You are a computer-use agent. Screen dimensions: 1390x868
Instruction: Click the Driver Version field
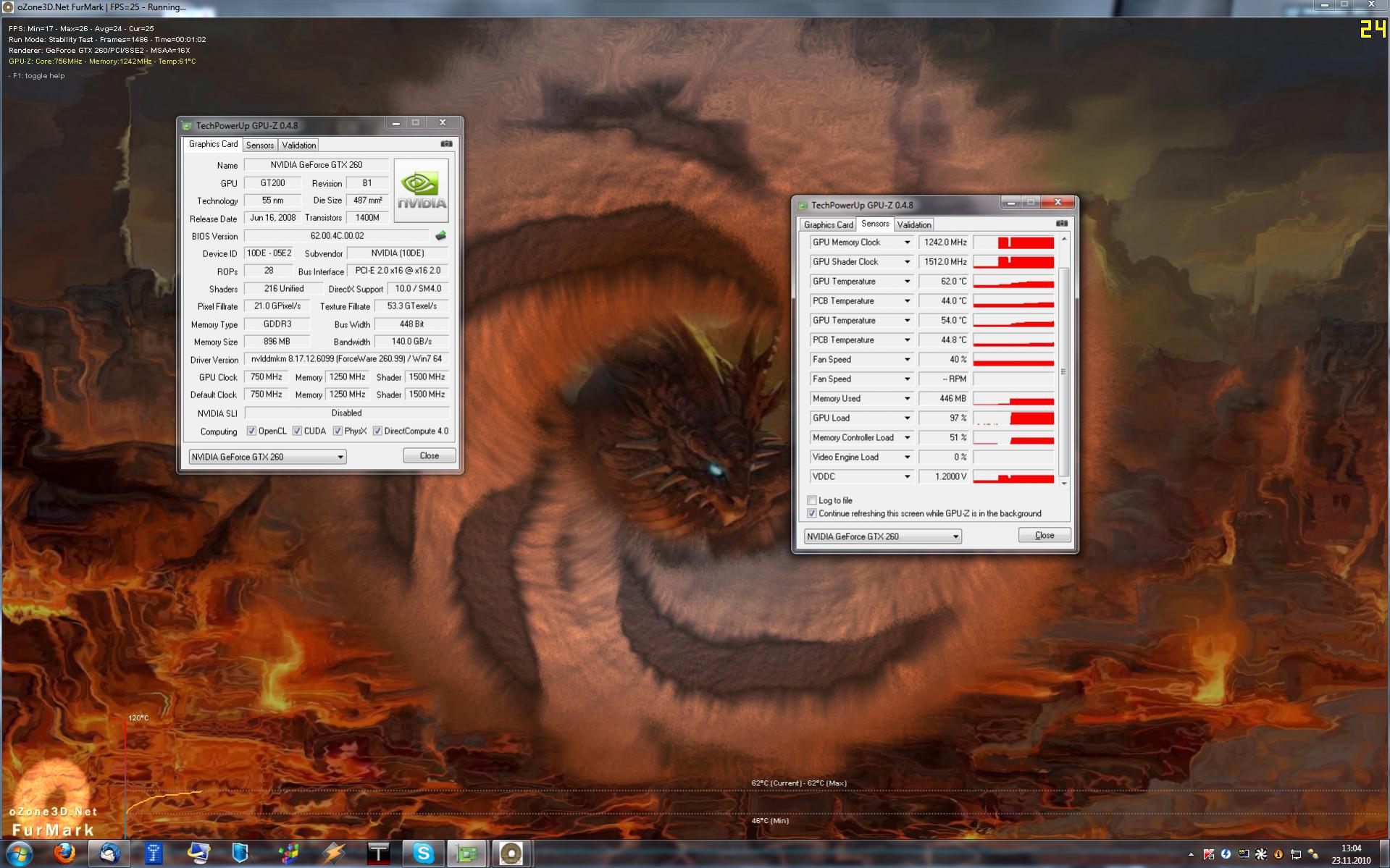(346, 359)
